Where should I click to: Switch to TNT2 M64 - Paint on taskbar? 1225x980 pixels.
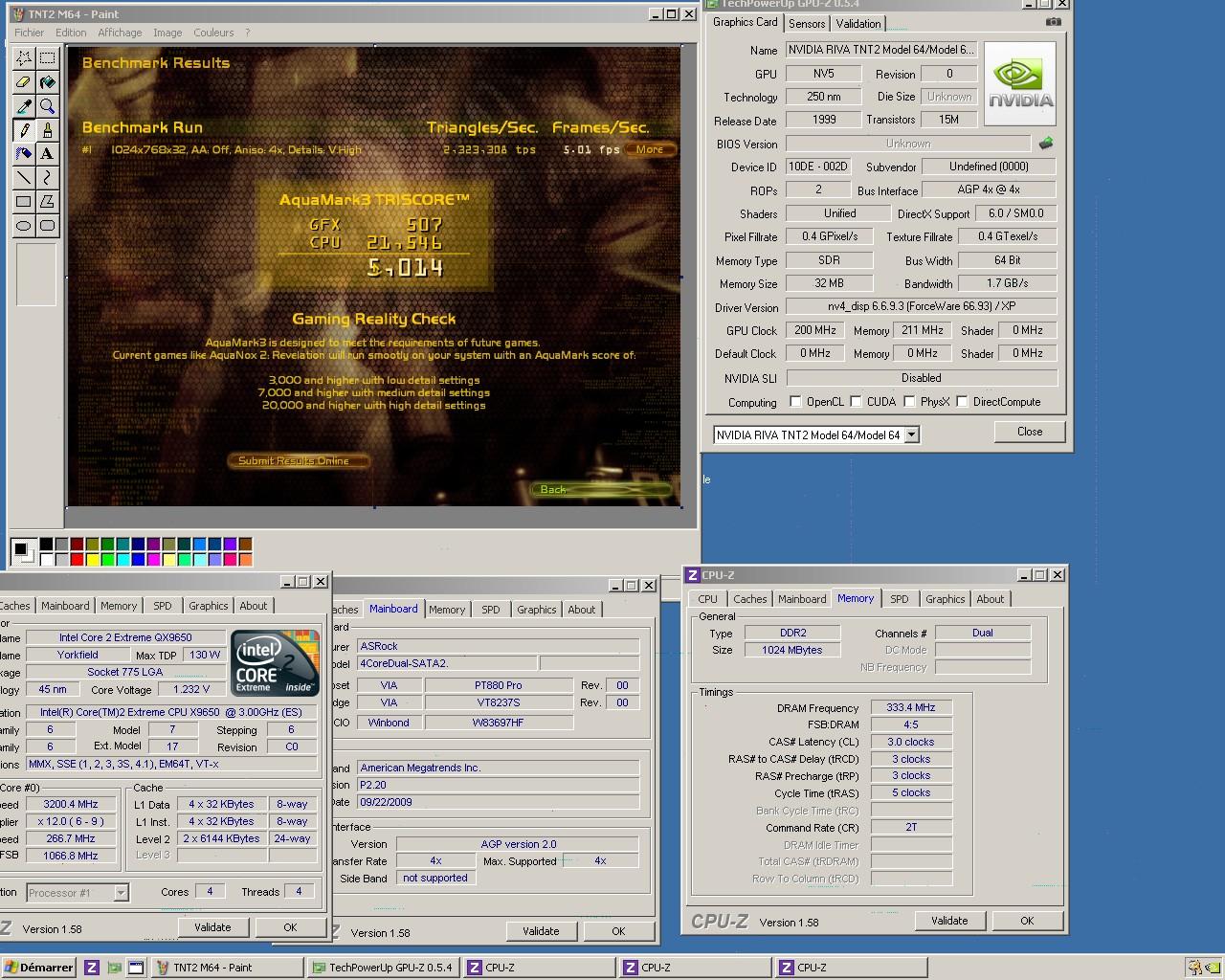[x=228, y=968]
